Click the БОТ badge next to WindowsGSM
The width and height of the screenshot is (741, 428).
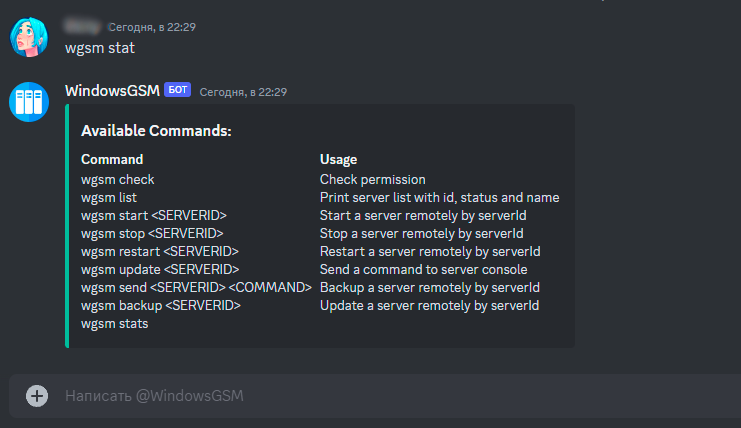(x=178, y=91)
